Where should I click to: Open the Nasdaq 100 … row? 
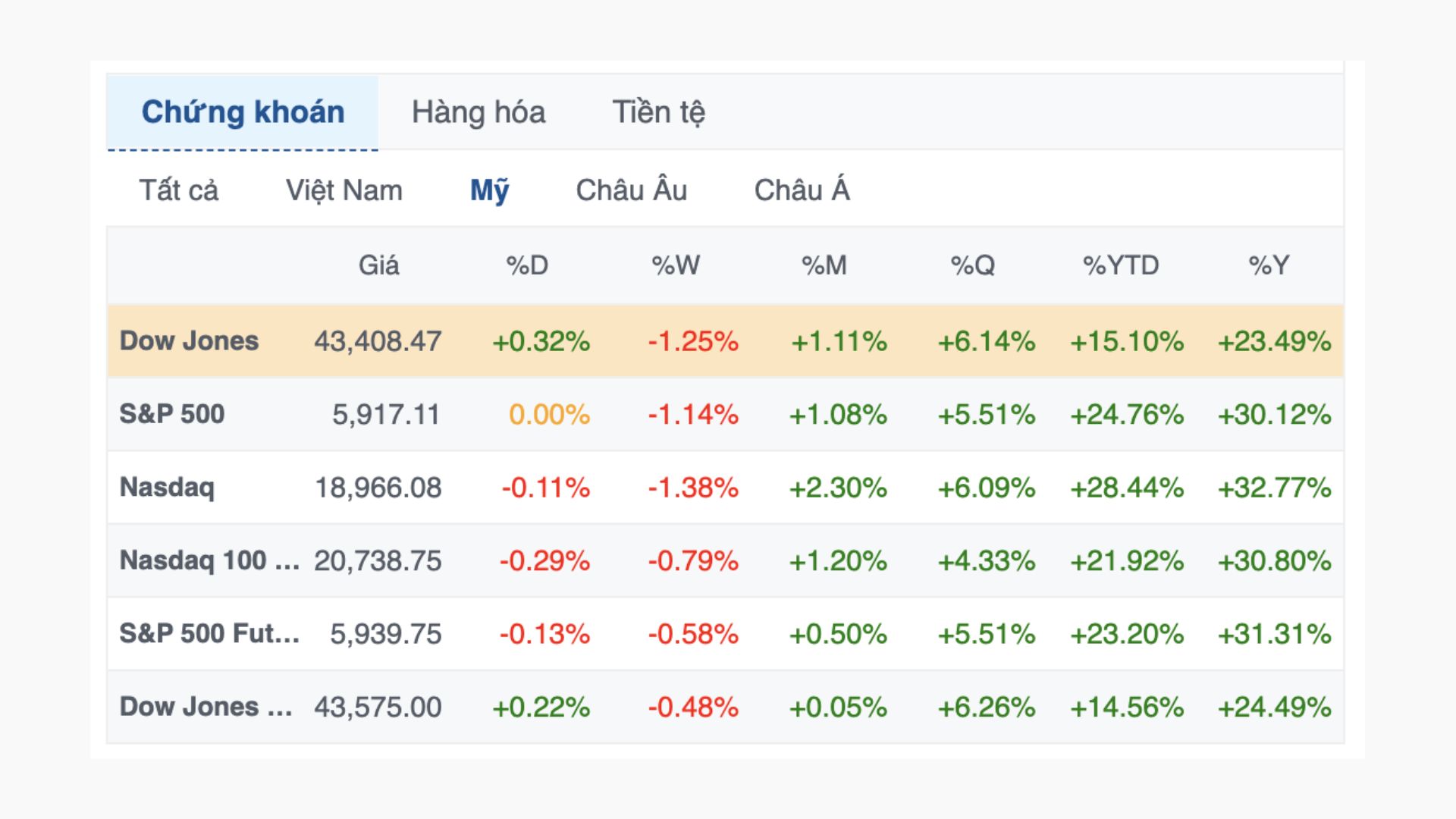click(725, 560)
